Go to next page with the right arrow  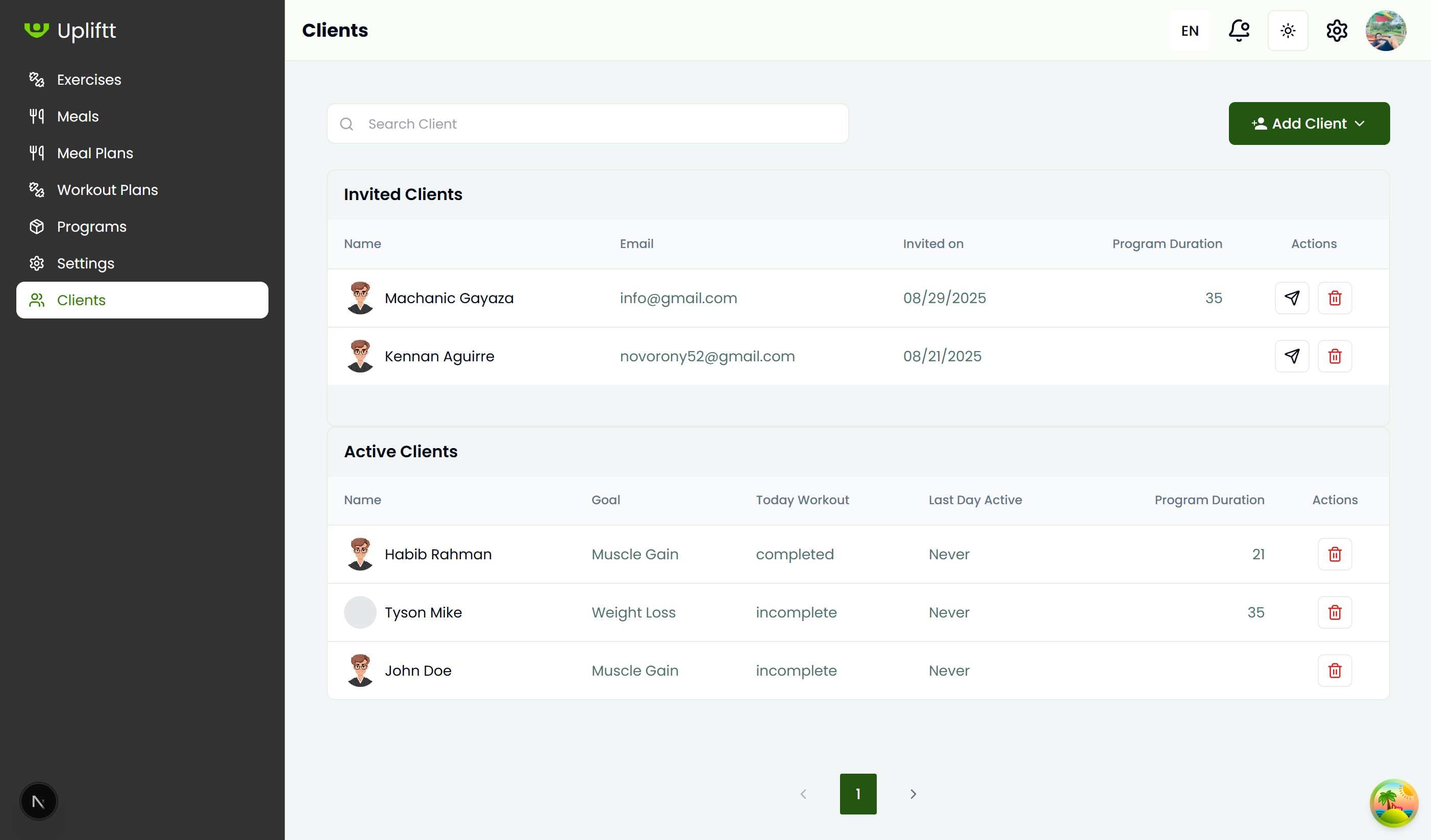pyautogui.click(x=913, y=794)
